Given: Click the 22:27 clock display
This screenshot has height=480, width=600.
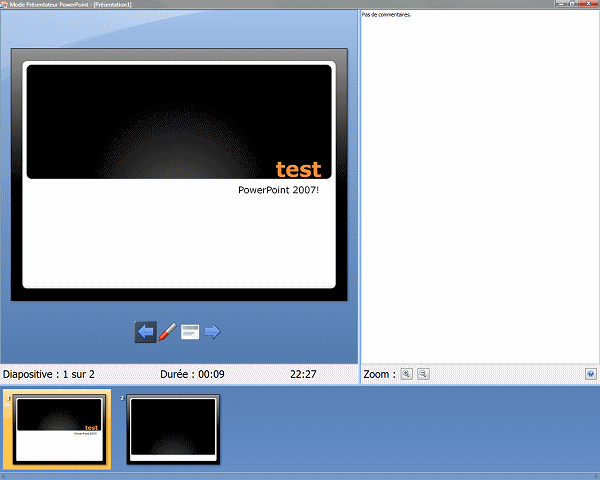Looking at the screenshot, I should (303, 374).
